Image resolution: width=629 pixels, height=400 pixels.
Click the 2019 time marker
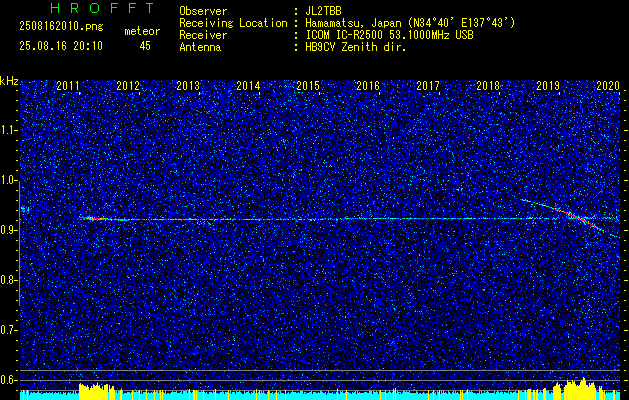click(x=548, y=85)
